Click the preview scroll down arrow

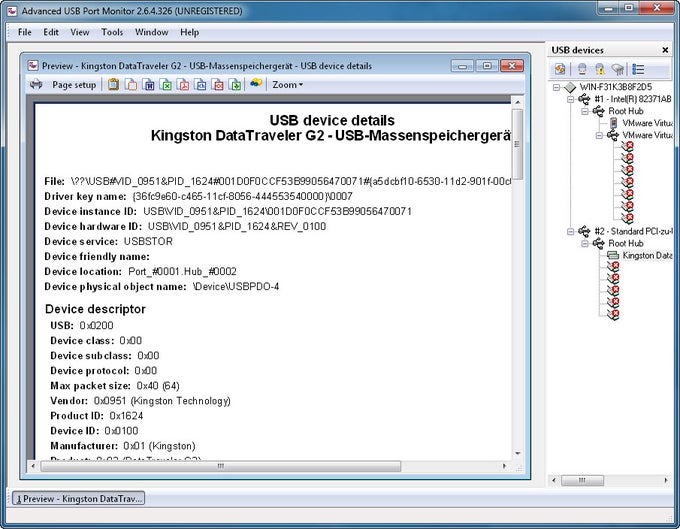coord(517,454)
